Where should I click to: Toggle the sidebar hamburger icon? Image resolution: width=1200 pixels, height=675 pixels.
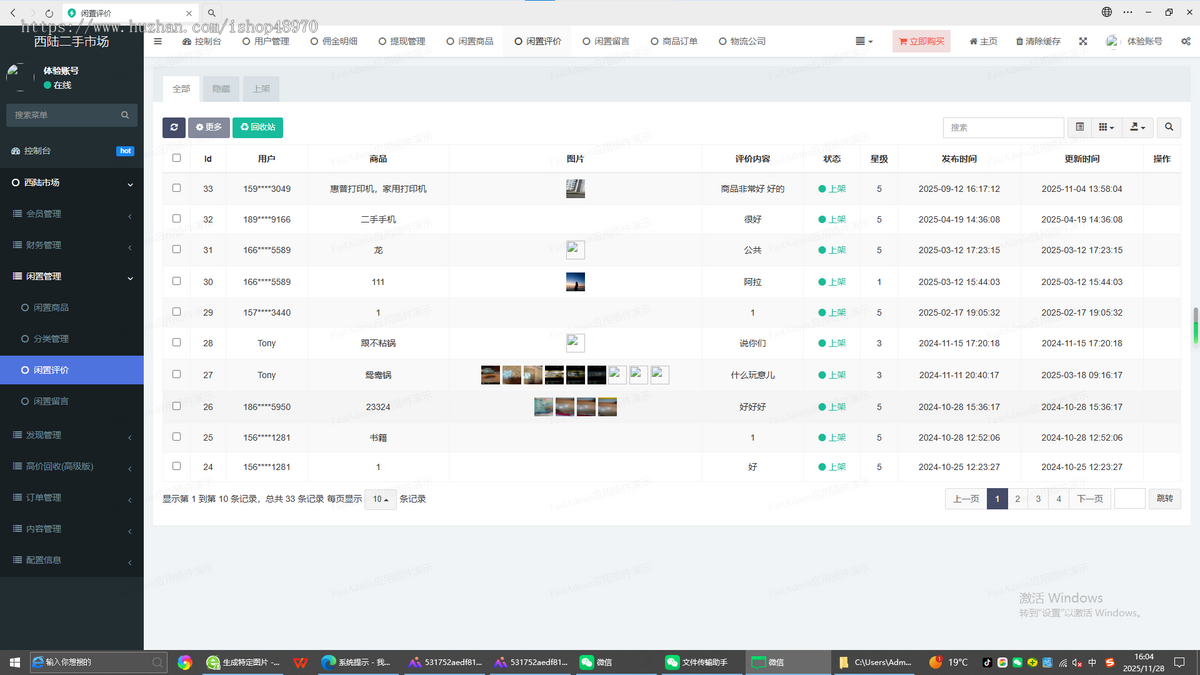click(158, 41)
